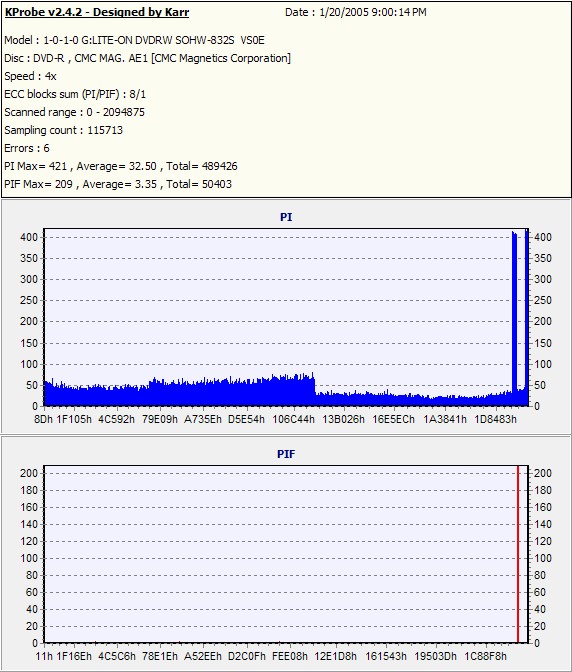572x672 pixels.
Task: Click the FEE08h label on PIF axis
Action: (290, 656)
